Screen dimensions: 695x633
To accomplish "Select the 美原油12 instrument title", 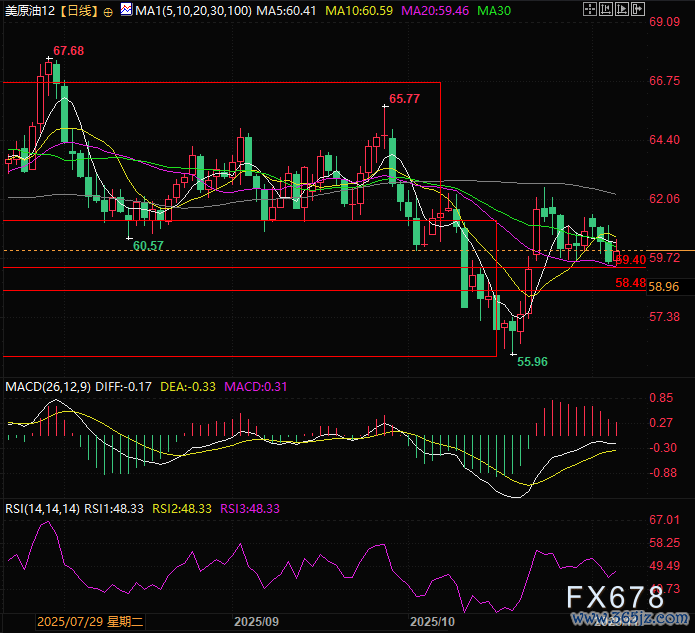I will point(28,11).
